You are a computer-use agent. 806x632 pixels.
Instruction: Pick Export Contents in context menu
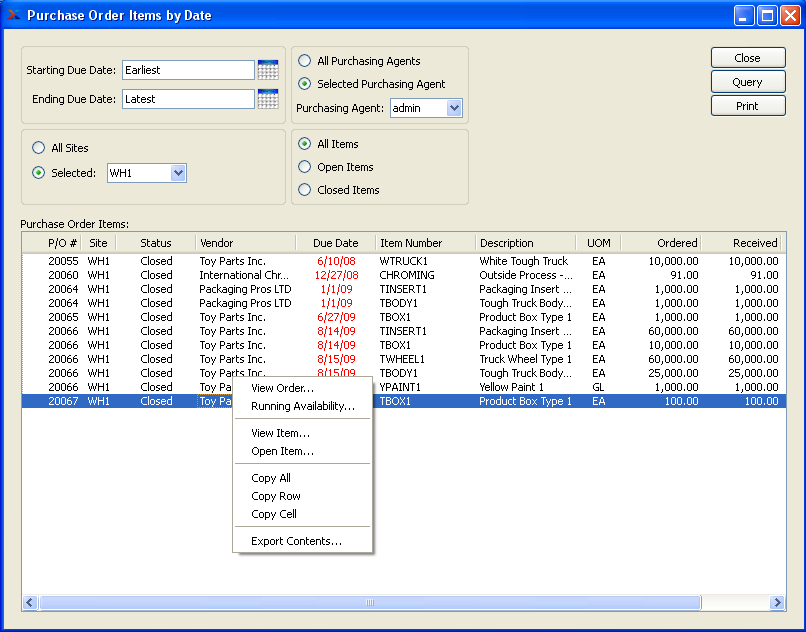296,541
